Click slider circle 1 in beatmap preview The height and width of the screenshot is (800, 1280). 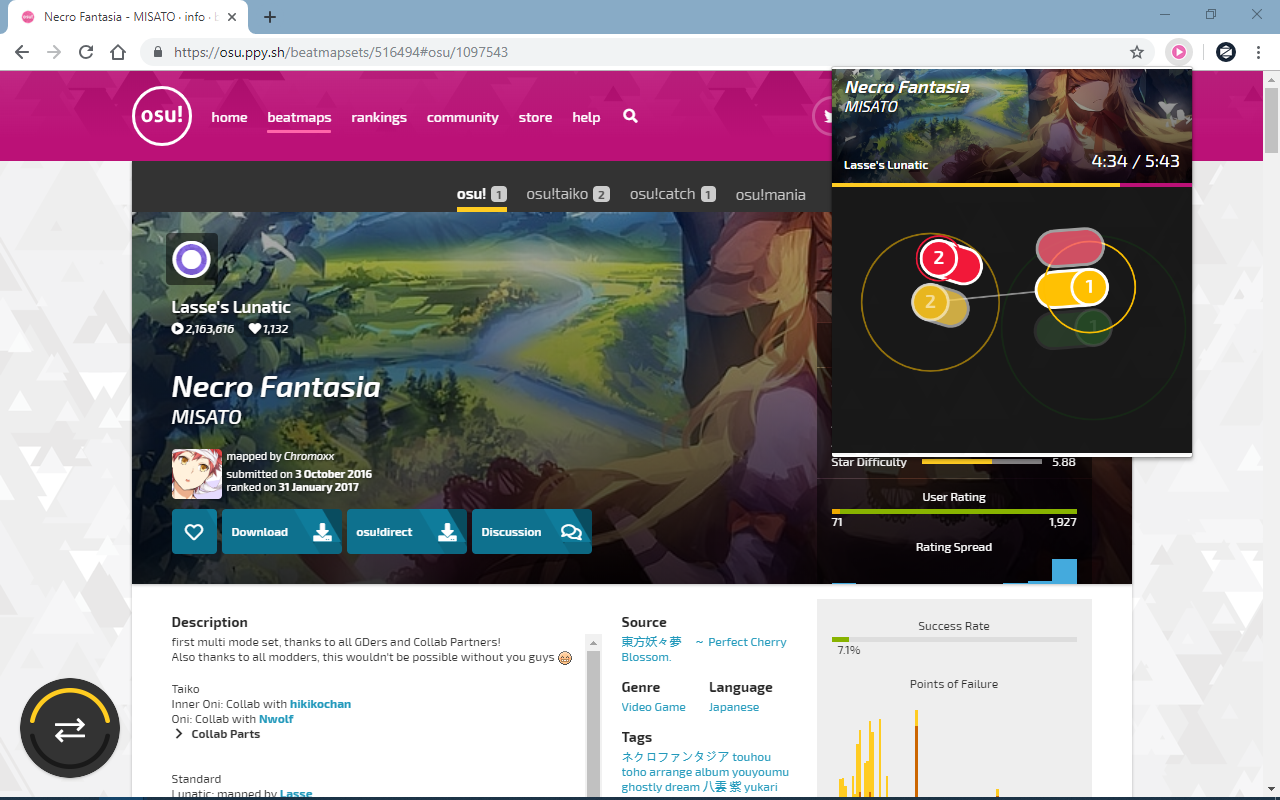(1089, 288)
